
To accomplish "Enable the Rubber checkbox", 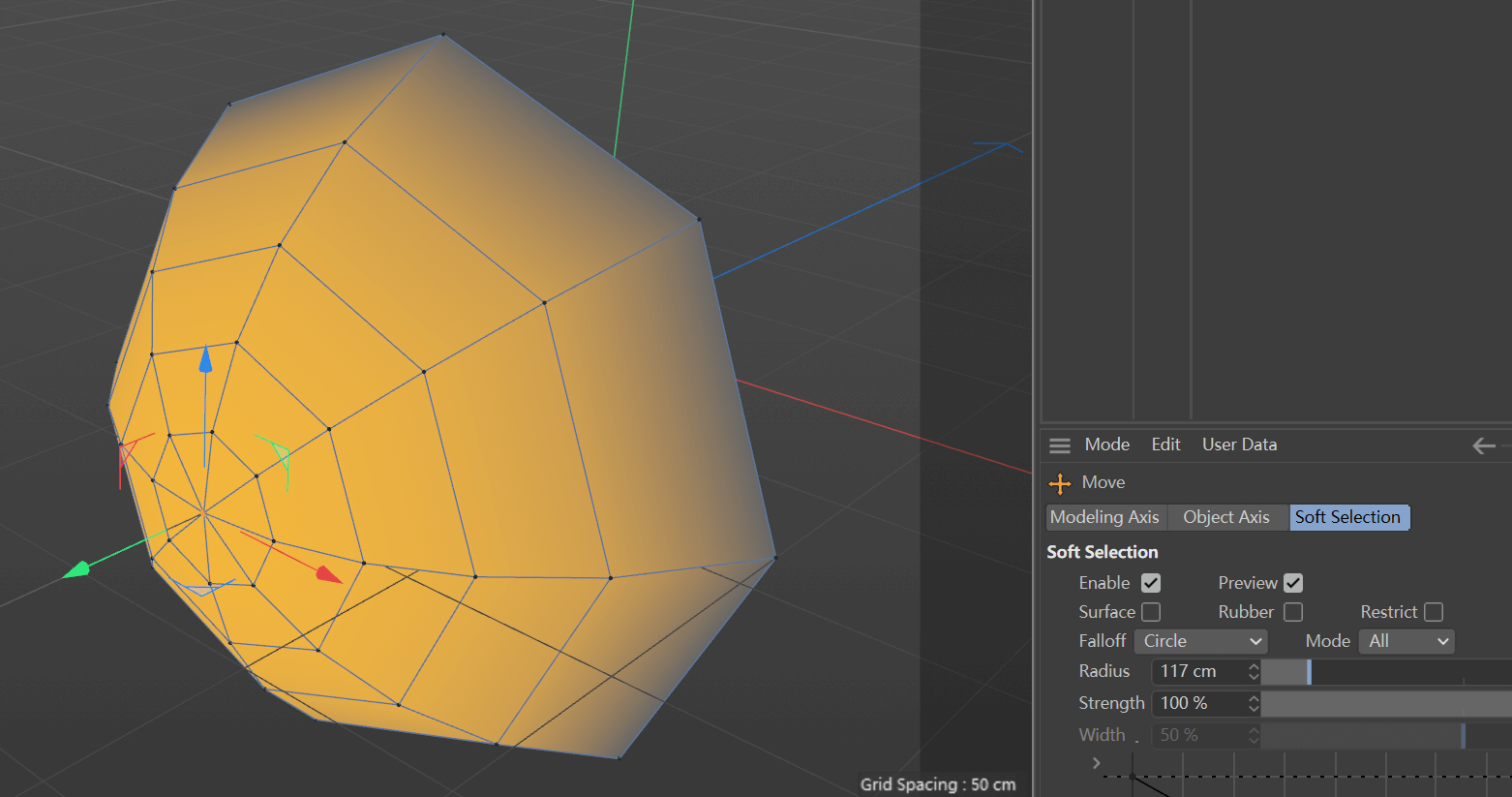I will coord(1293,612).
